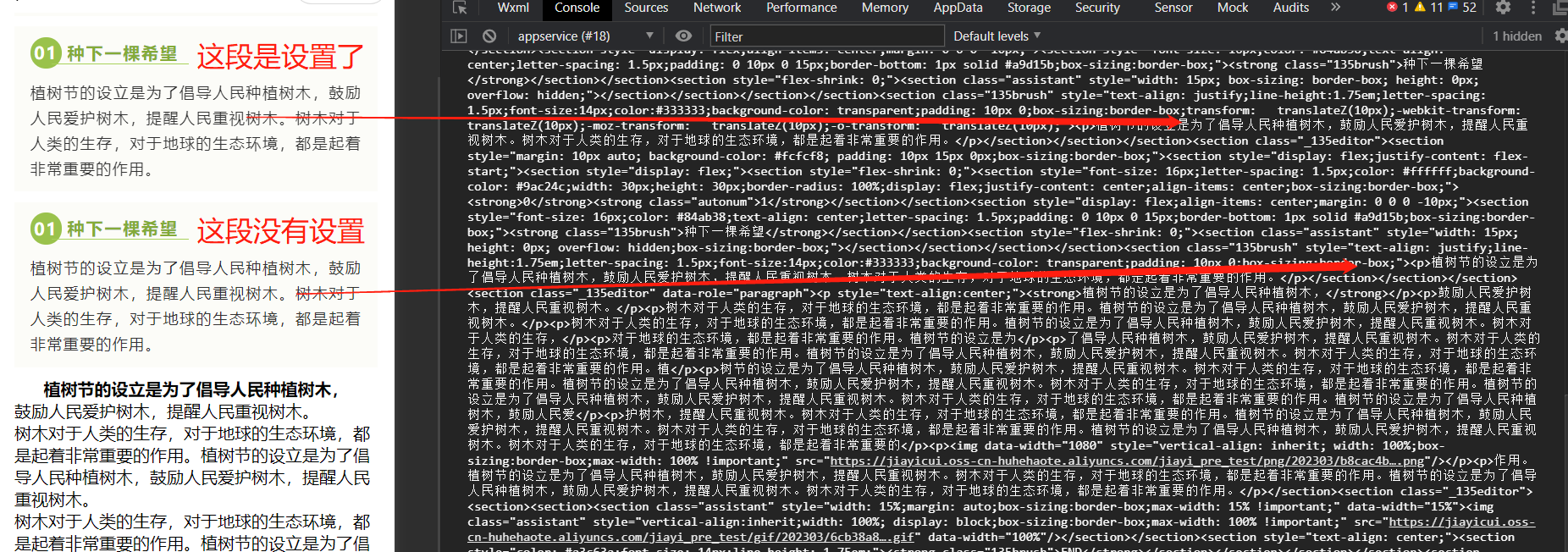Click the '1 hidden' messages label
This screenshot has width=1568, height=552.
pos(1517,36)
